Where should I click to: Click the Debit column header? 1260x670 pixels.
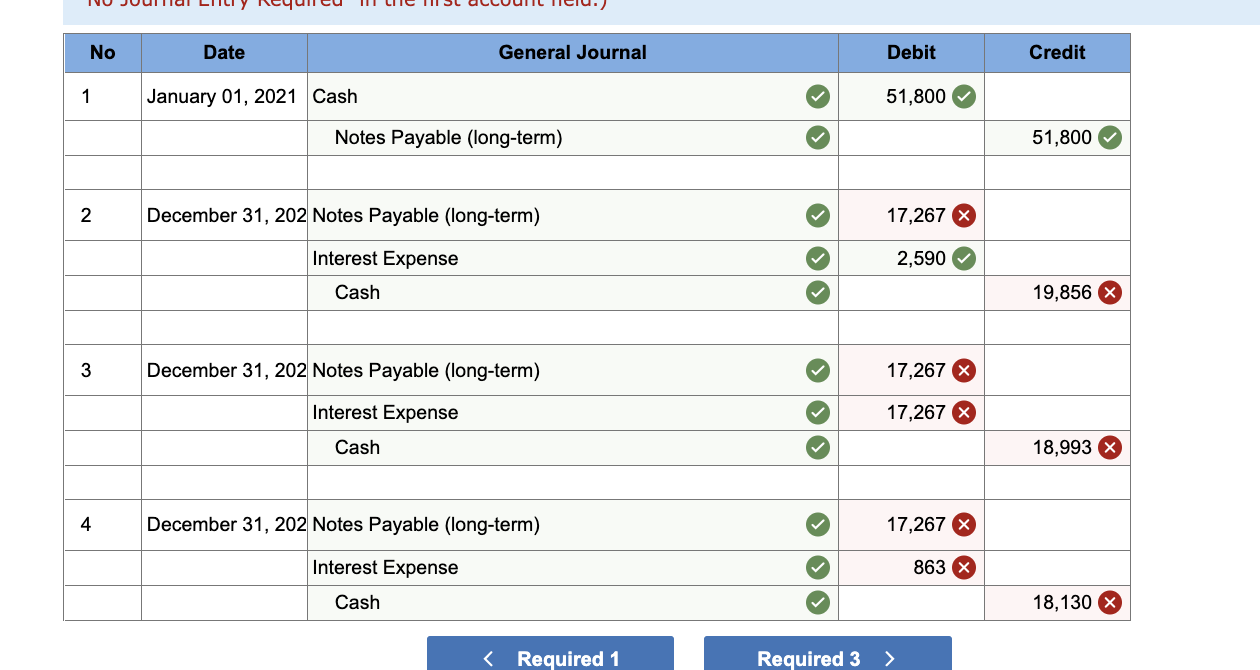[x=912, y=53]
